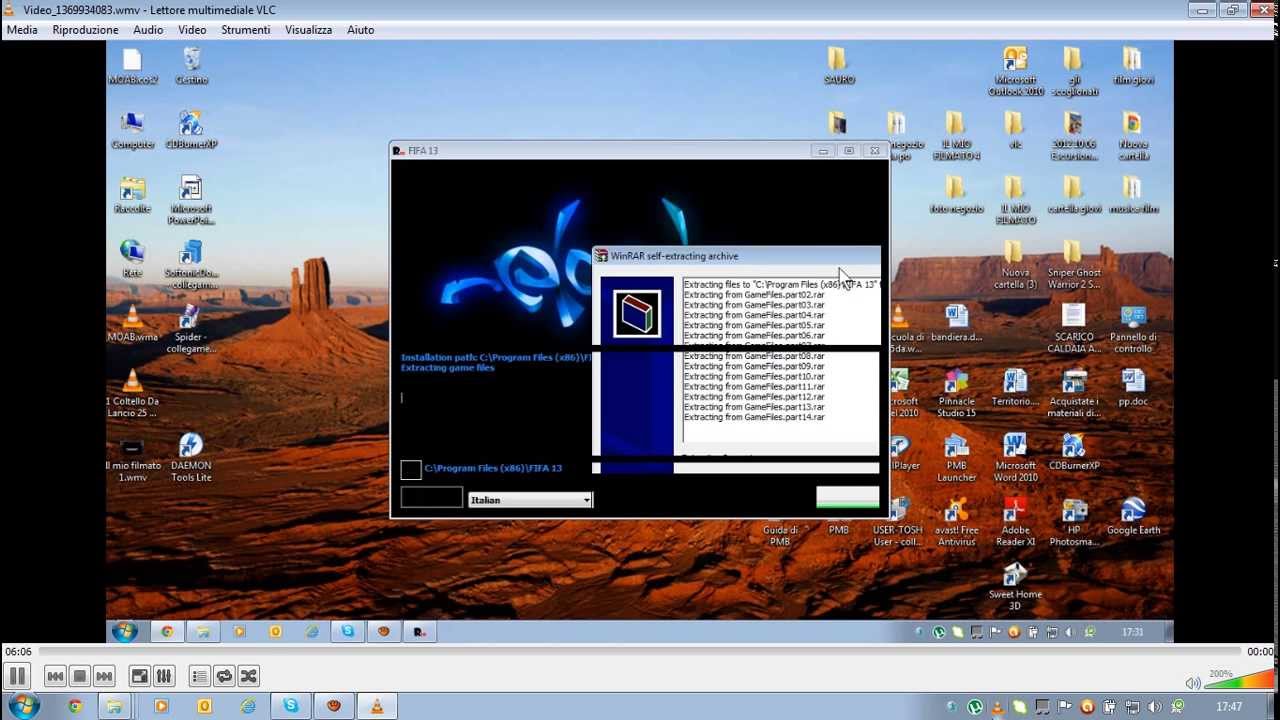
Task: Open the Visualizza menu
Action: pos(308,30)
